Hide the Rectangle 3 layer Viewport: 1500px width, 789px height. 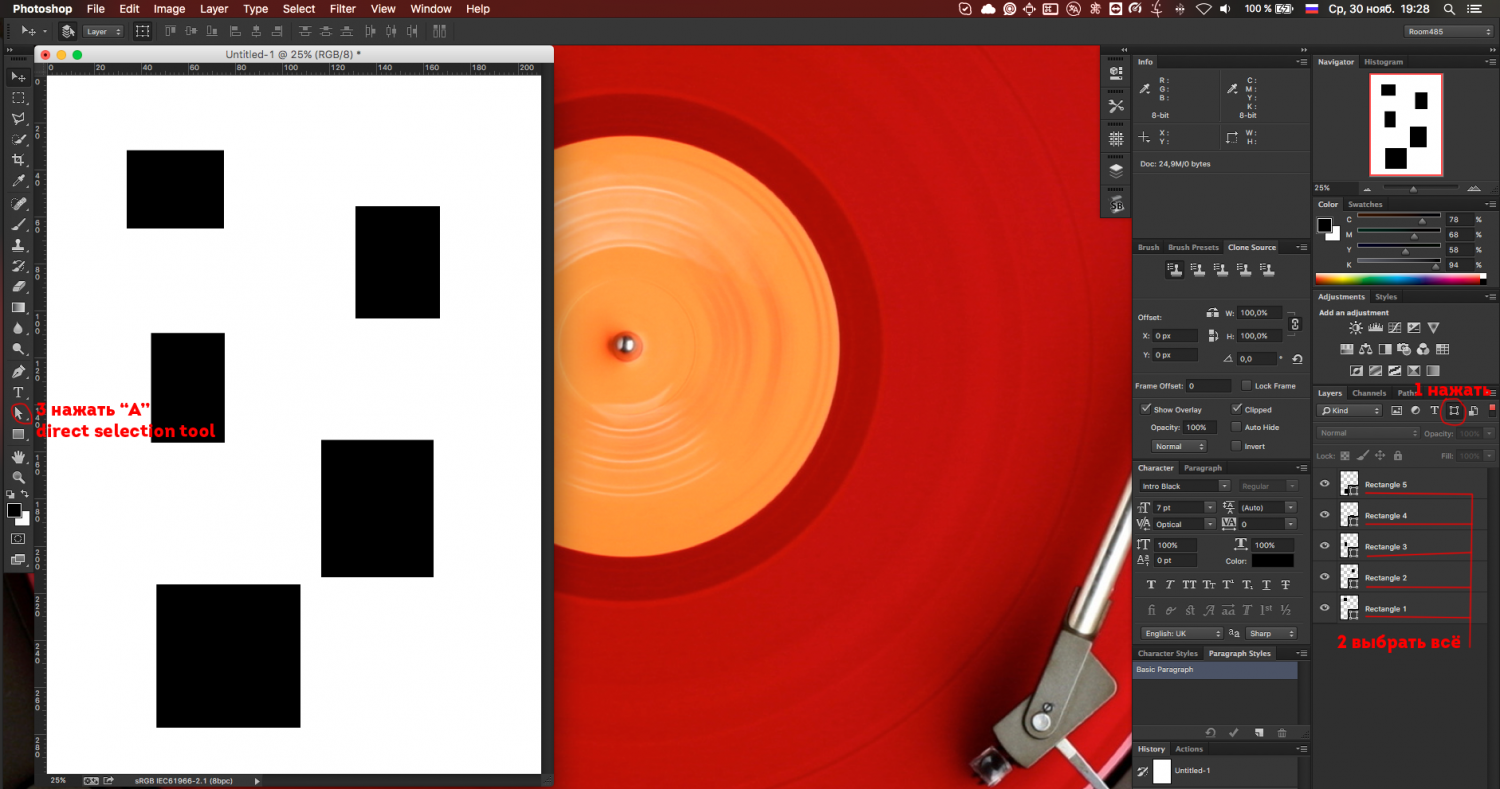pos(1325,546)
